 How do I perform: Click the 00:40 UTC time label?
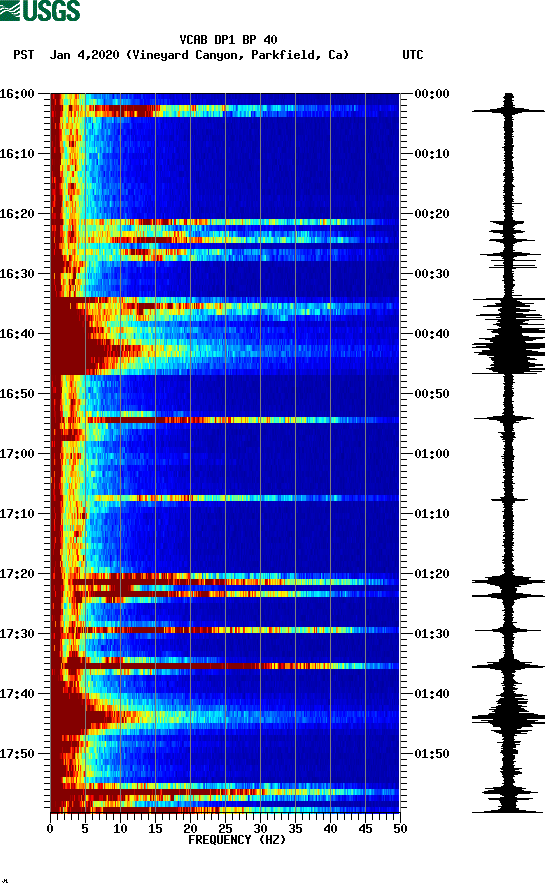pyautogui.click(x=432, y=333)
